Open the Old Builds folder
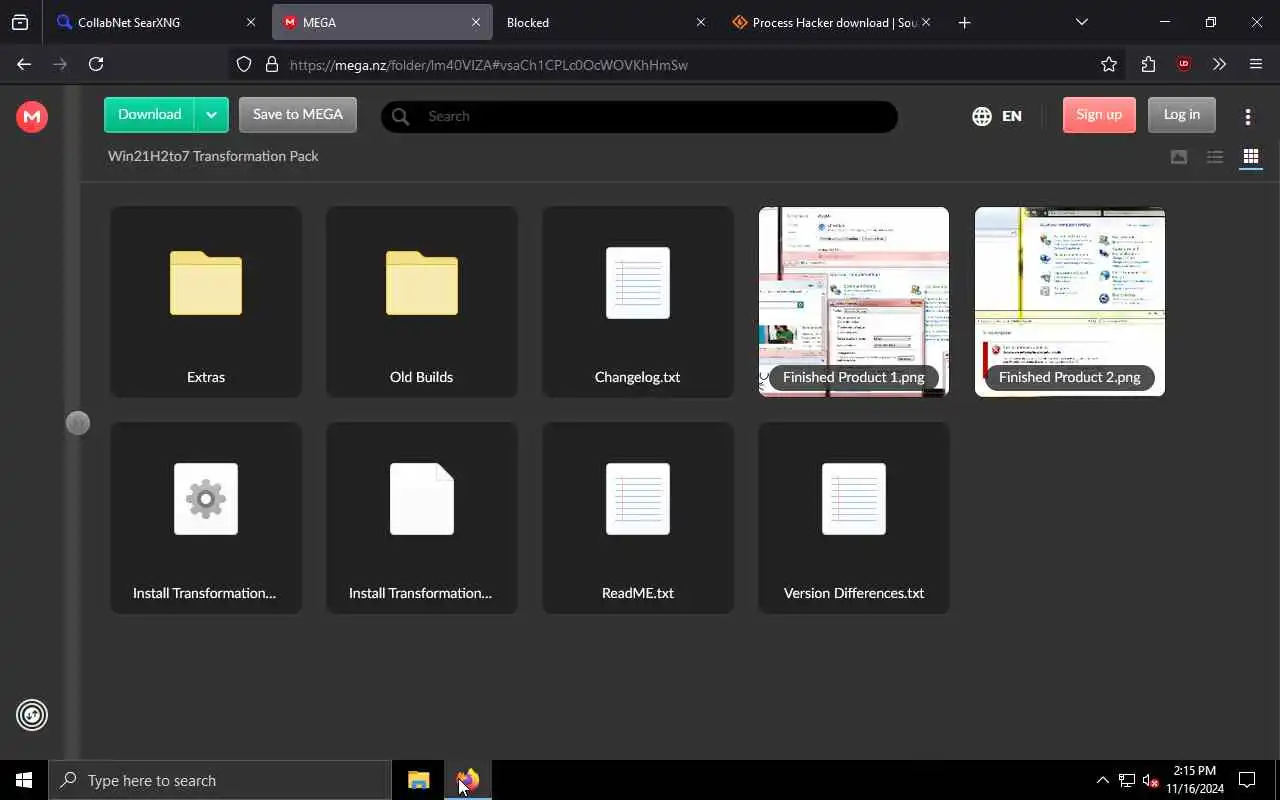Image resolution: width=1280 pixels, height=800 pixels. click(422, 302)
